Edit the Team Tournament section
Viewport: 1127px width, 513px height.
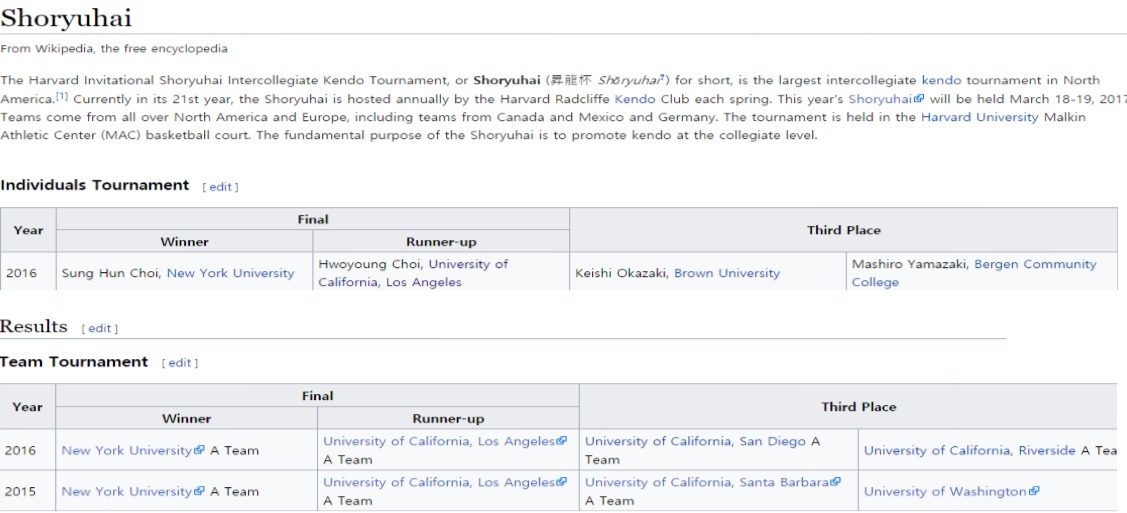tap(180, 363)
